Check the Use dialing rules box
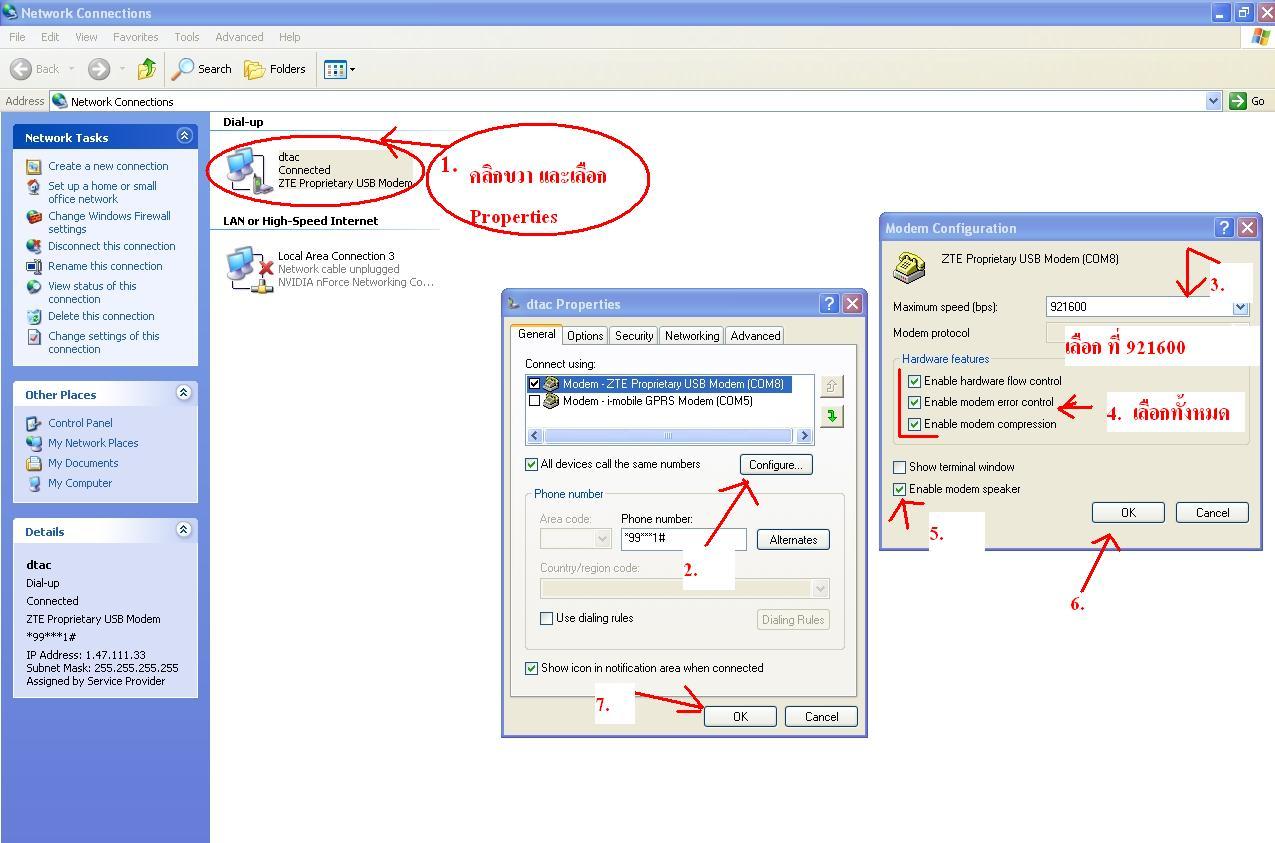Viewport: 1275px width, 843px height. point(547,618)
